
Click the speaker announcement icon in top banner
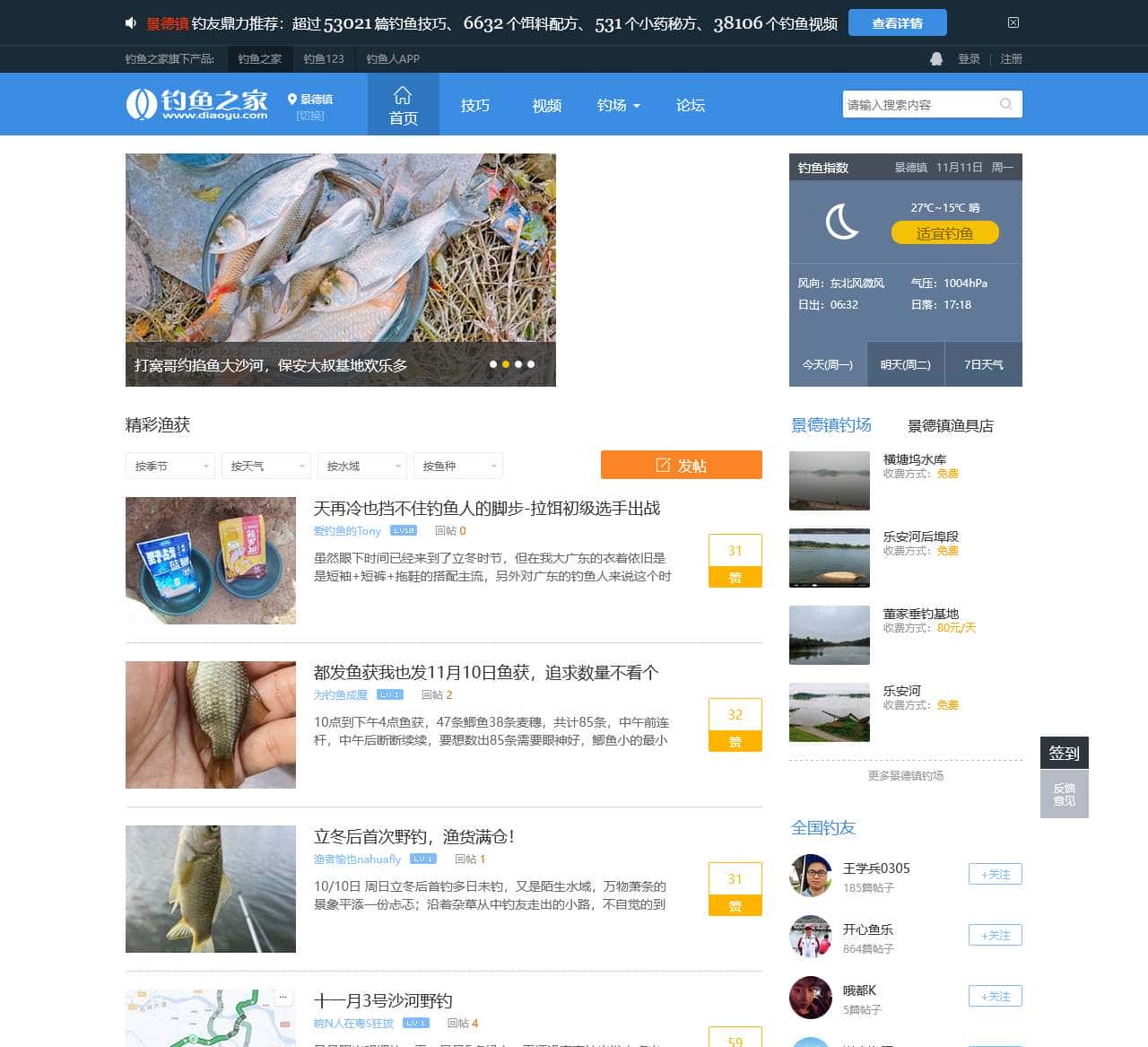tap(131, 23)
